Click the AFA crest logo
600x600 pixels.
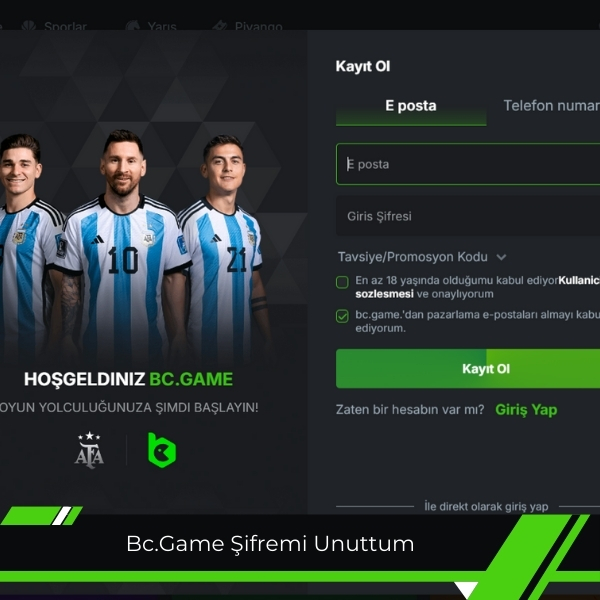pyautogui.click(x=89, y=450)
